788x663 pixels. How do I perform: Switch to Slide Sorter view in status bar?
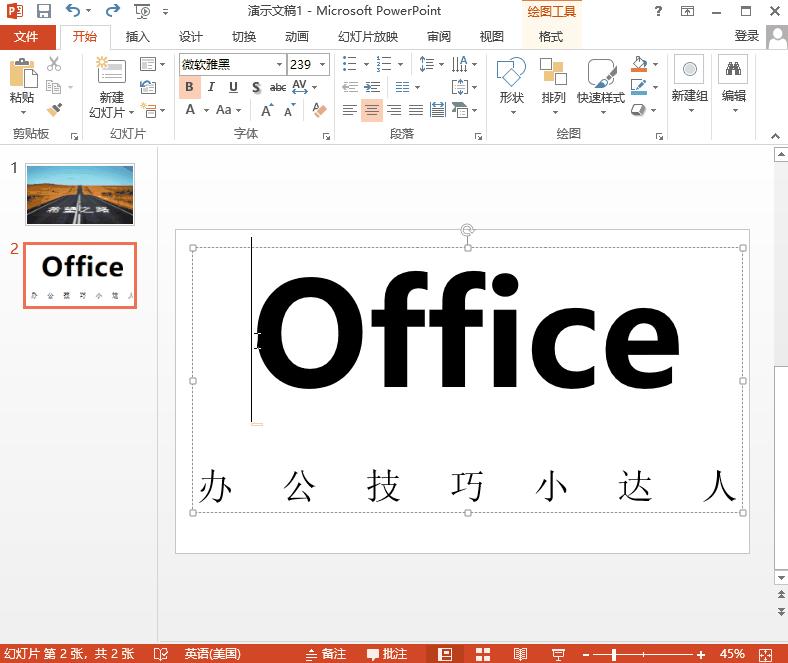483,654
